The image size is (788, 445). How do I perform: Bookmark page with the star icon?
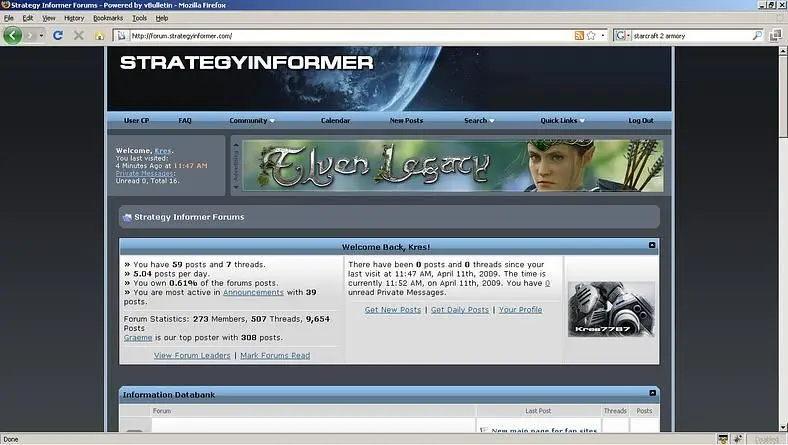[591, 36]
